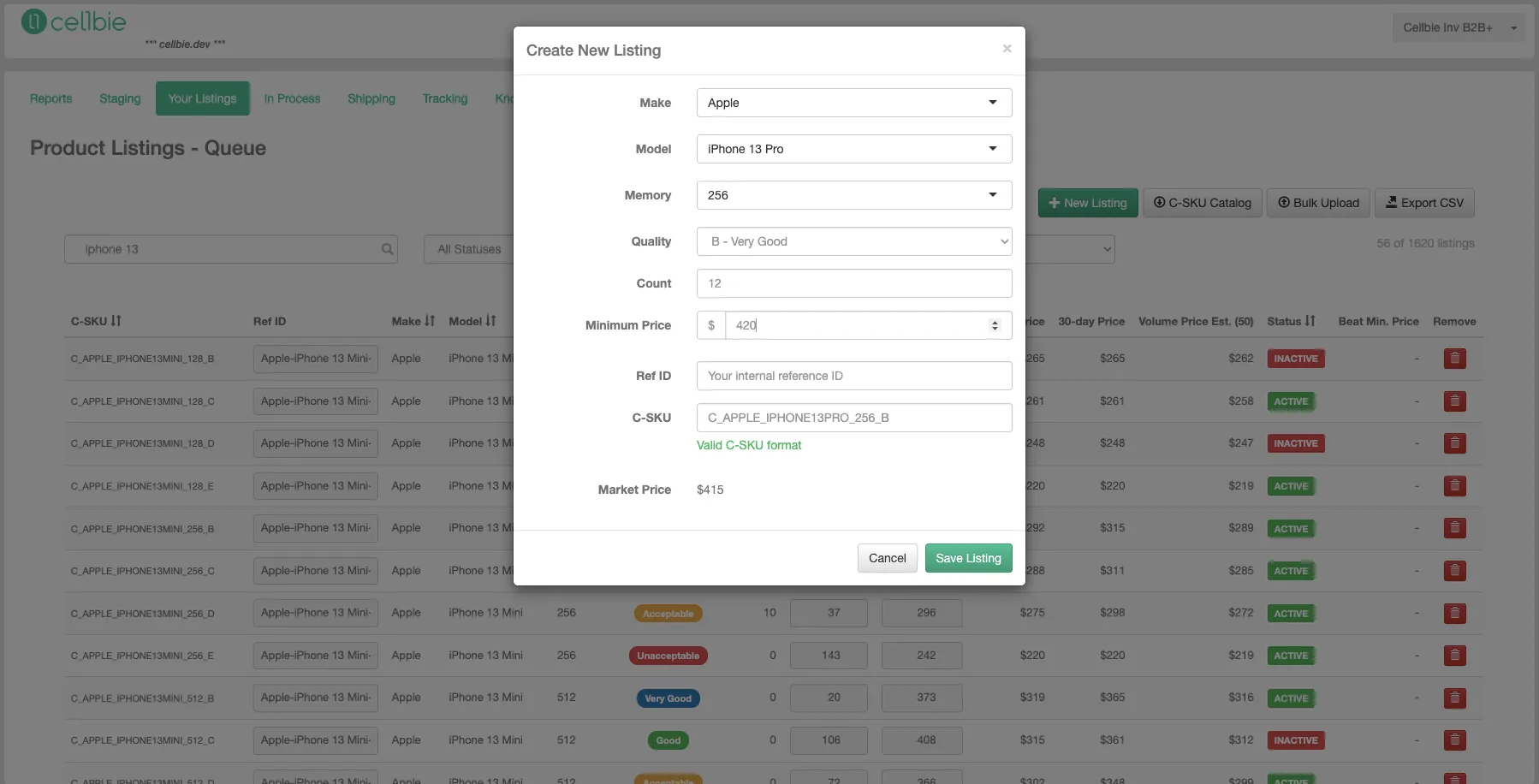Remove listing C_APPLE_IPHONE13MINI_256_B
Image resolution: width=1539 pixels, height=784 pixels.
[1454, 528]
